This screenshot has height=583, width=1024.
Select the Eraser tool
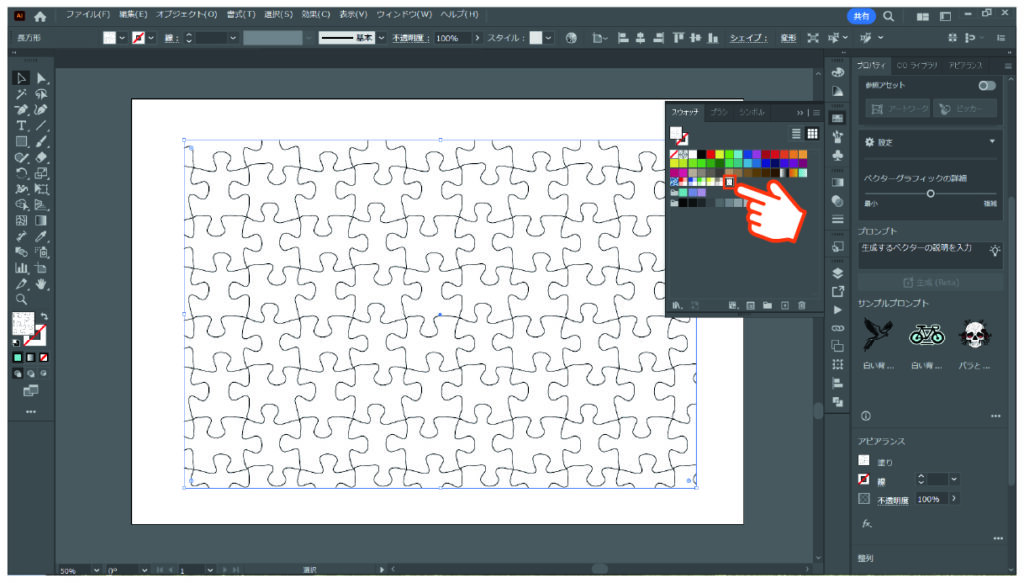pos(41,157)
